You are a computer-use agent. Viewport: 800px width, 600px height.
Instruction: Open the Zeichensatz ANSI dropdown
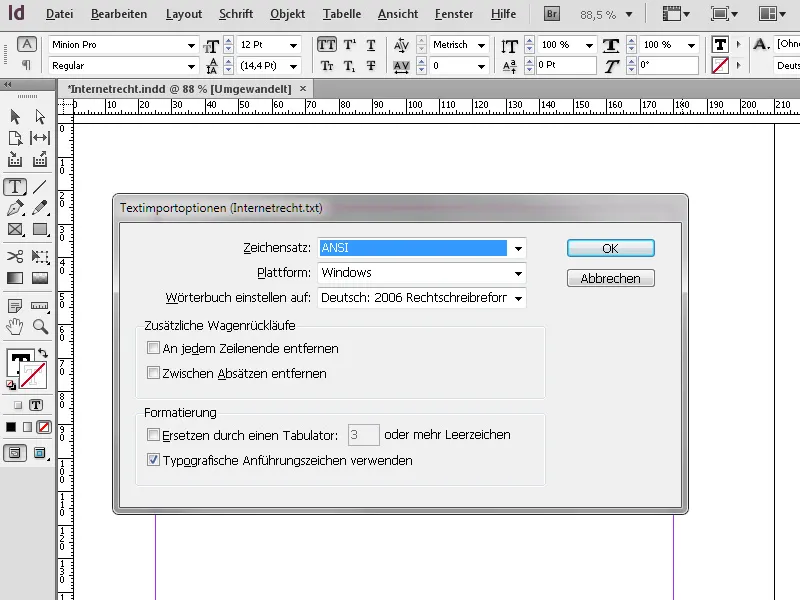click(422, 248)
